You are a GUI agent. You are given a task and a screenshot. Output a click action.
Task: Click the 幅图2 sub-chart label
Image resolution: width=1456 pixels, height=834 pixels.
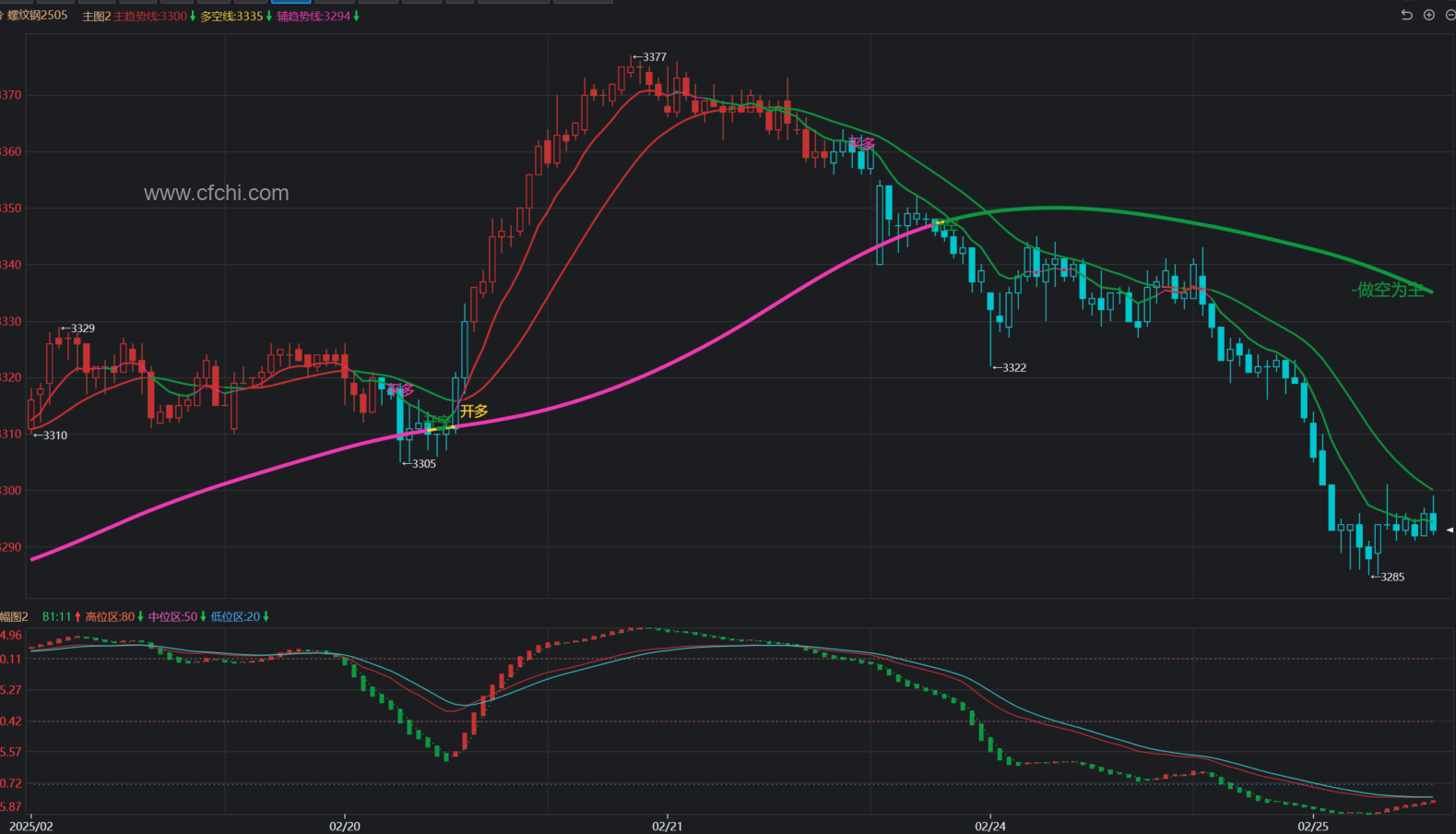click(14, 616)
